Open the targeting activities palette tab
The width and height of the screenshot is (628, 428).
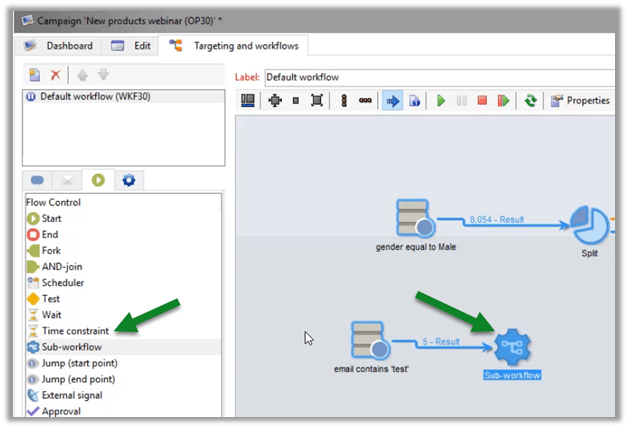(39, 180)
